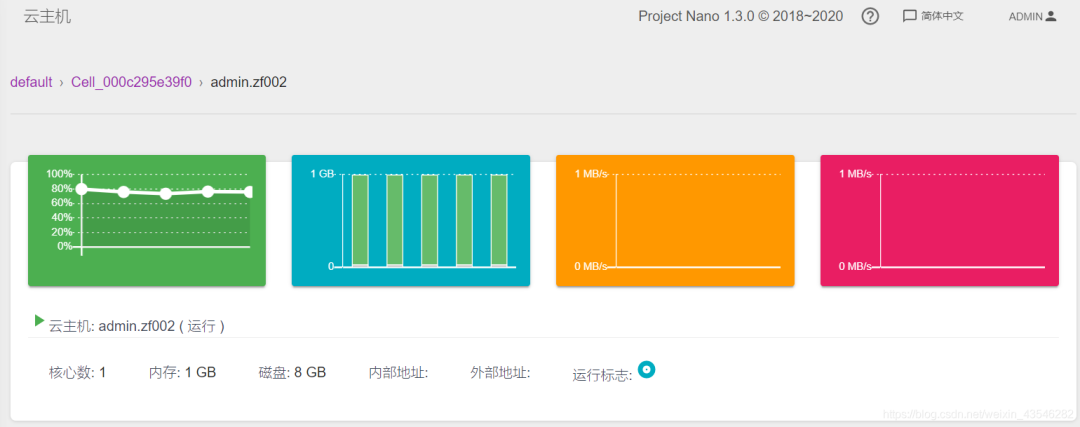Click the ADMIN user profile icon

tap(1050, 16)
